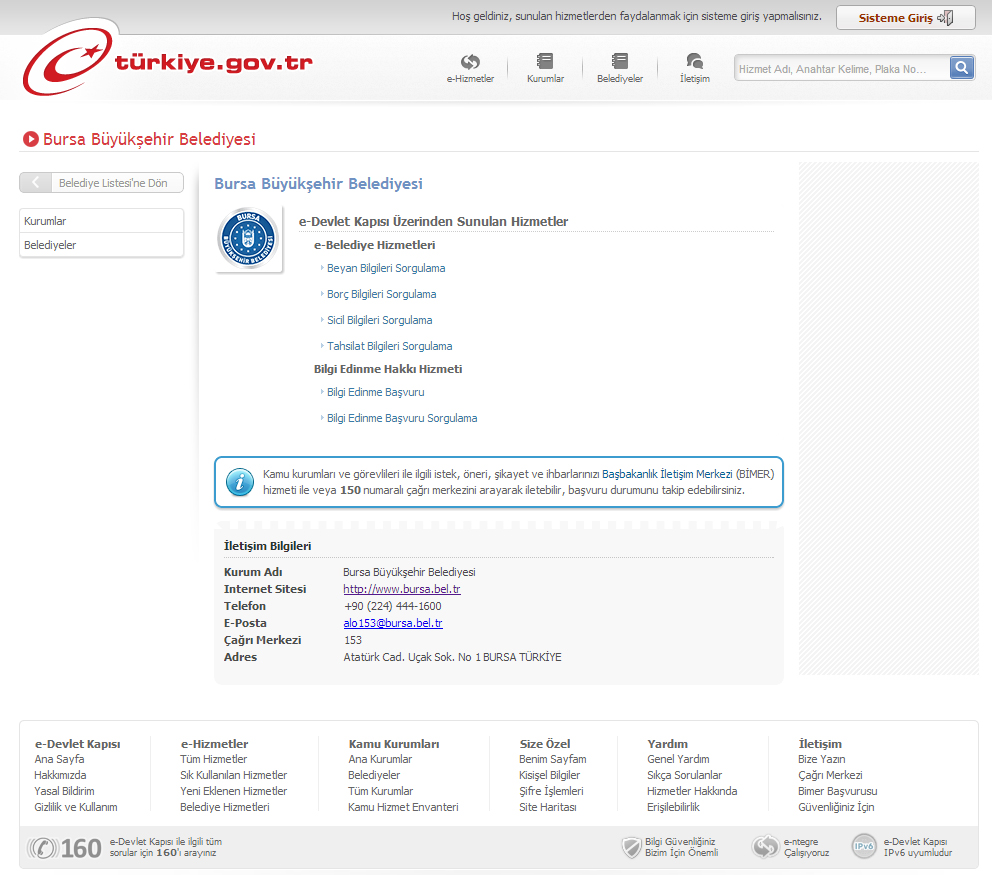Click the Bilgi Güvenliğiniz shield icon
Image resolution: width=992 pixels, height=875 pixels.
click(x=630, y=848)
